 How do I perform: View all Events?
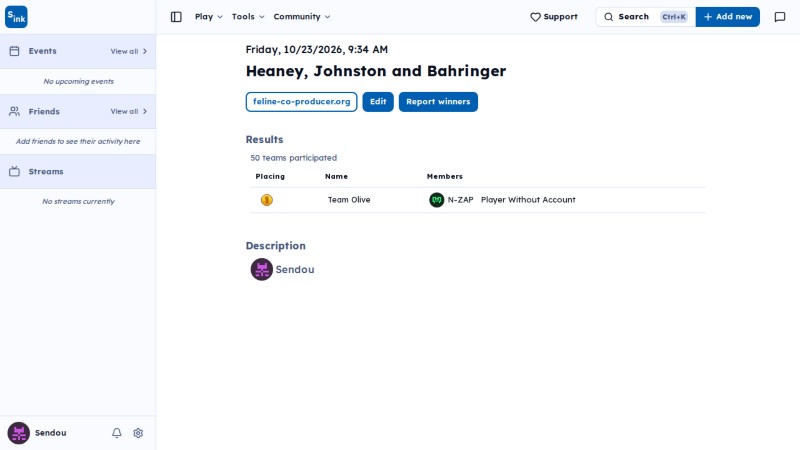(129, 51)
